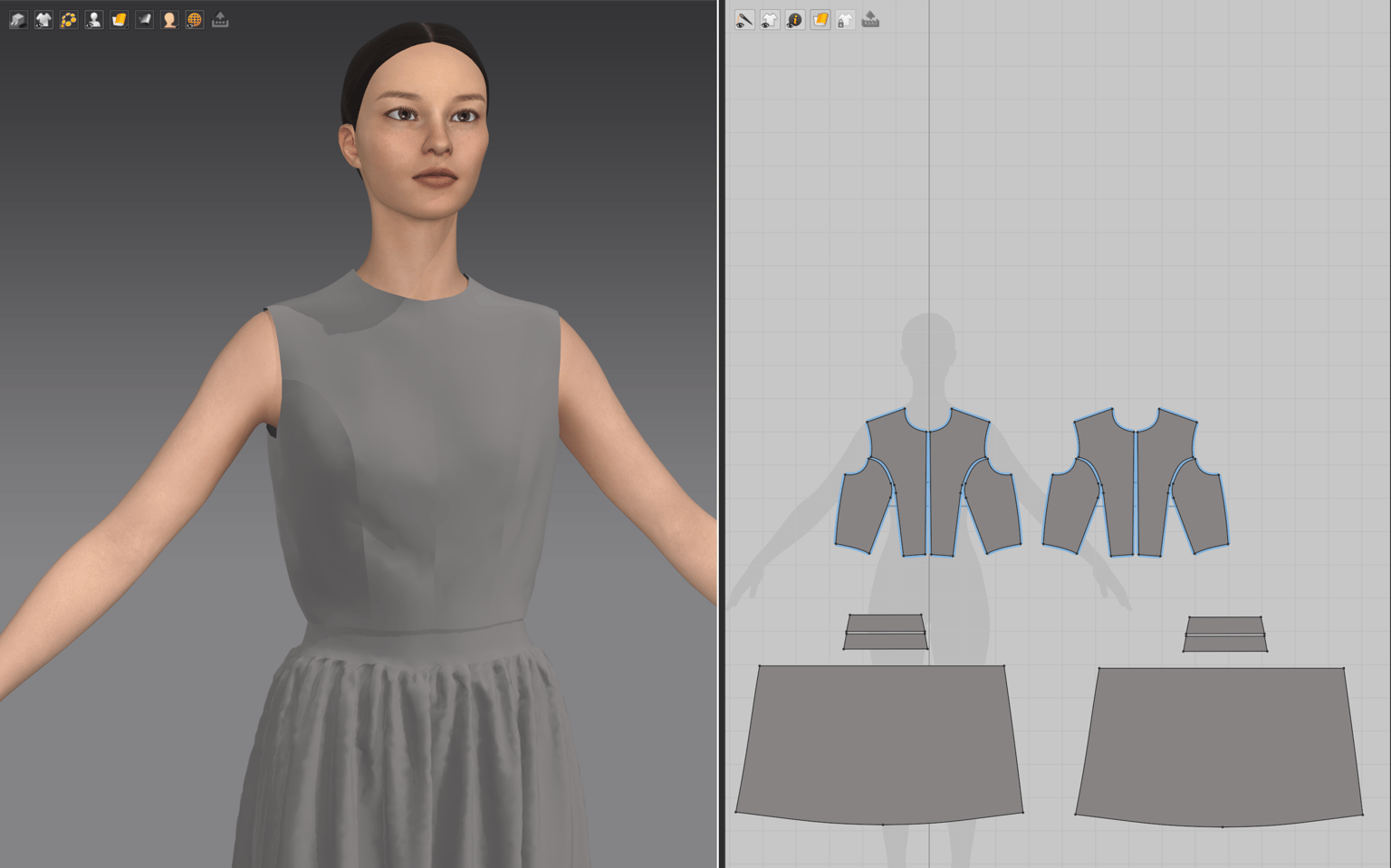Open the 3D quality render display icon
Viewport: 1391px width, 868px height.
(x=18, y=19)
